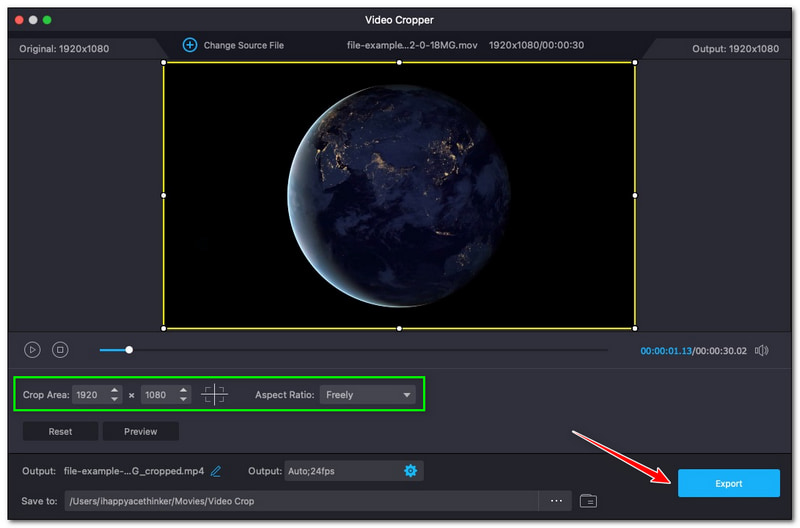
Task: Click the bottom-center crop handle
Action: coord(399,329)
